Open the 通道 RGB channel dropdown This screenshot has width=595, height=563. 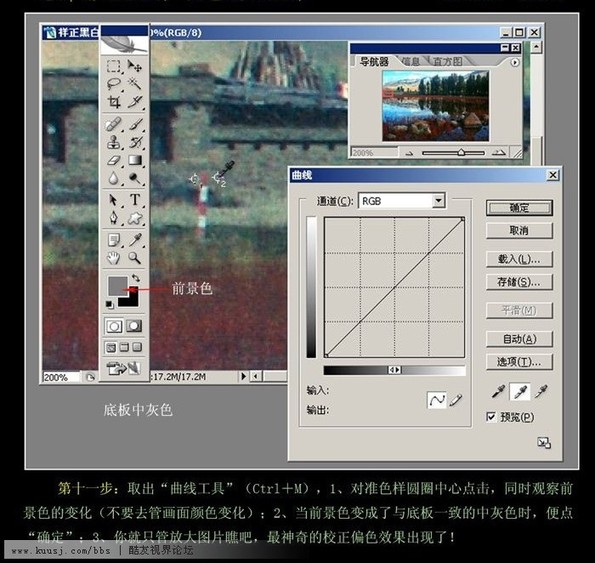point(438,200)
